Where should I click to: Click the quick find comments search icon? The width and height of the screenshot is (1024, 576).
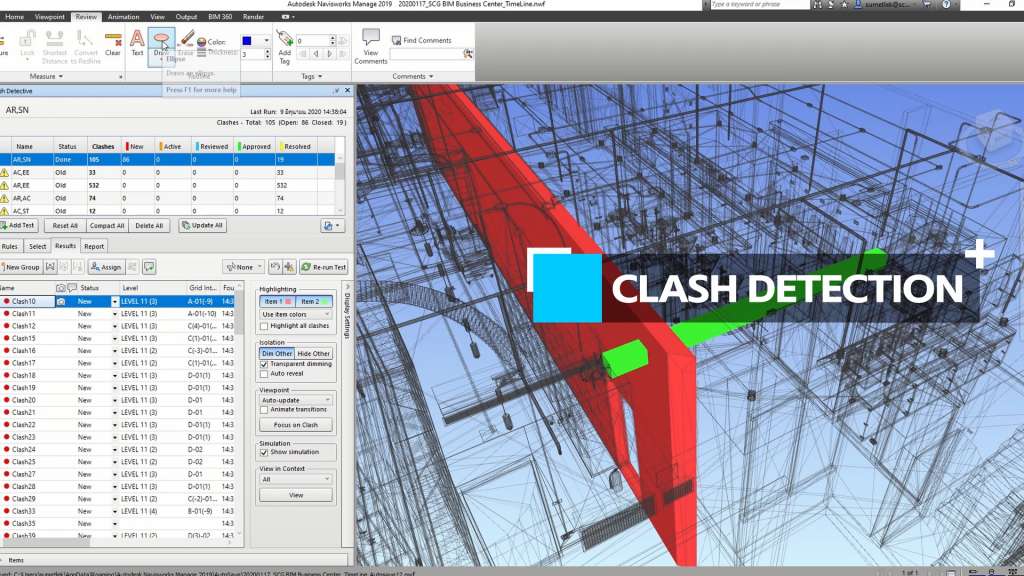click(x=468, y=54)
